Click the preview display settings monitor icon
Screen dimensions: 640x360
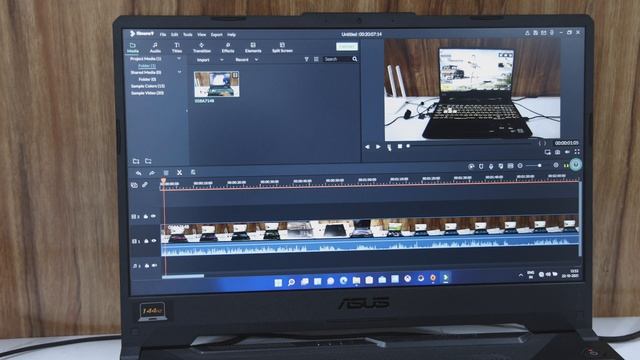[x=547, y=152]
